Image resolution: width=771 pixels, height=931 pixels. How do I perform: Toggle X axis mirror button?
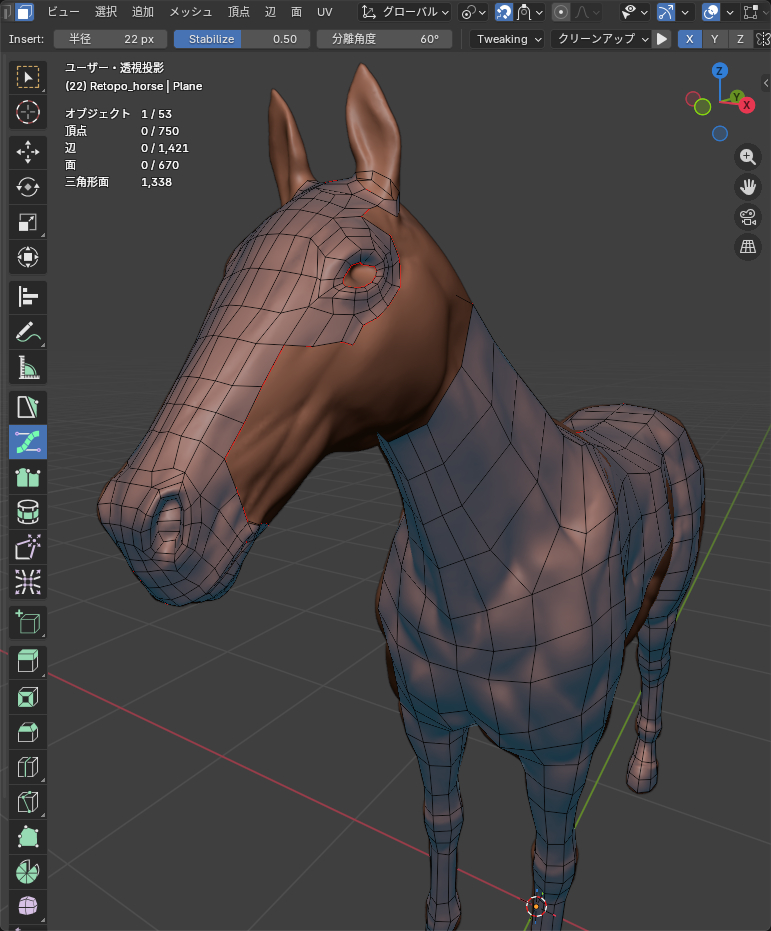coord(689,39)
